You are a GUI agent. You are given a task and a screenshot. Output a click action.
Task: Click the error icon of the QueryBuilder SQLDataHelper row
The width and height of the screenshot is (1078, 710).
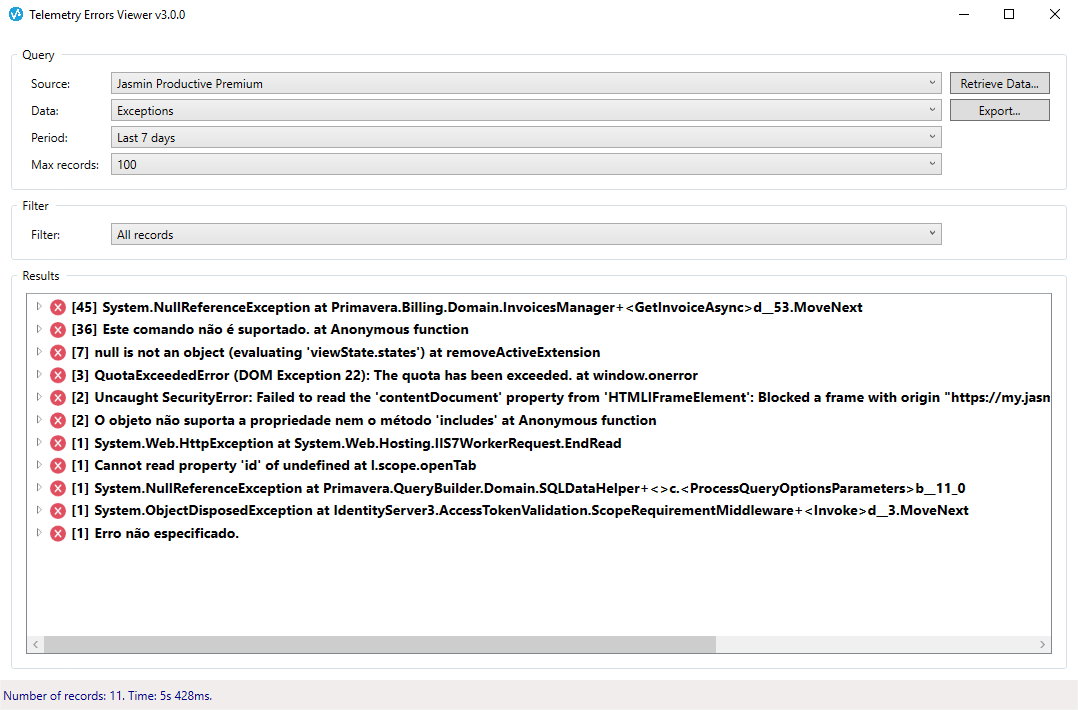[x=58, y=489]
